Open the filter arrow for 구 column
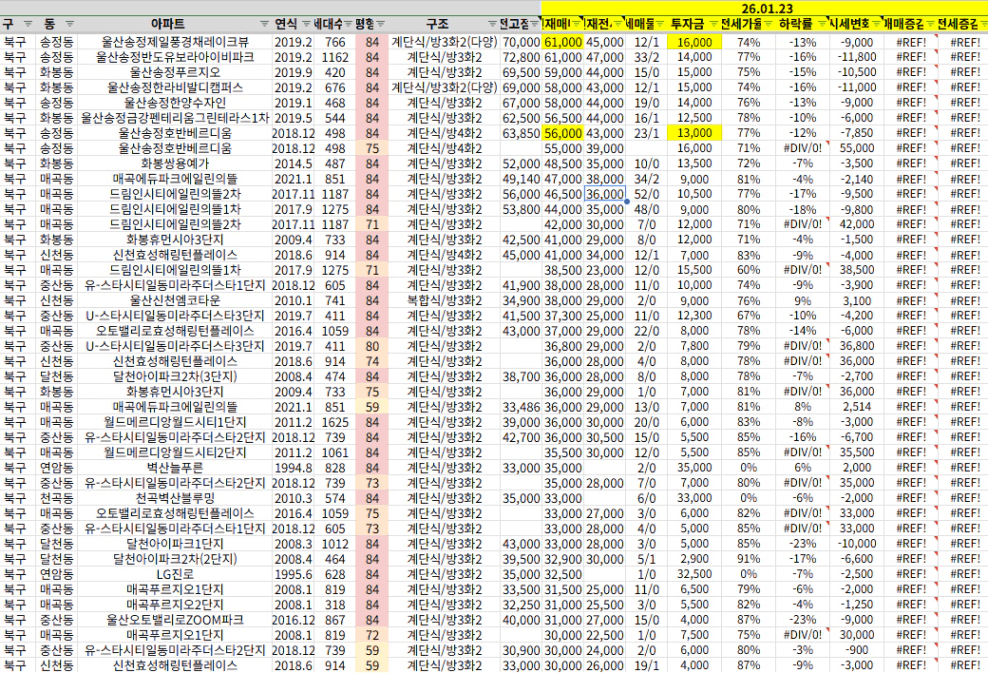This screenshot has height=673, width=988. pyautogui.click(x=28, y=24)
